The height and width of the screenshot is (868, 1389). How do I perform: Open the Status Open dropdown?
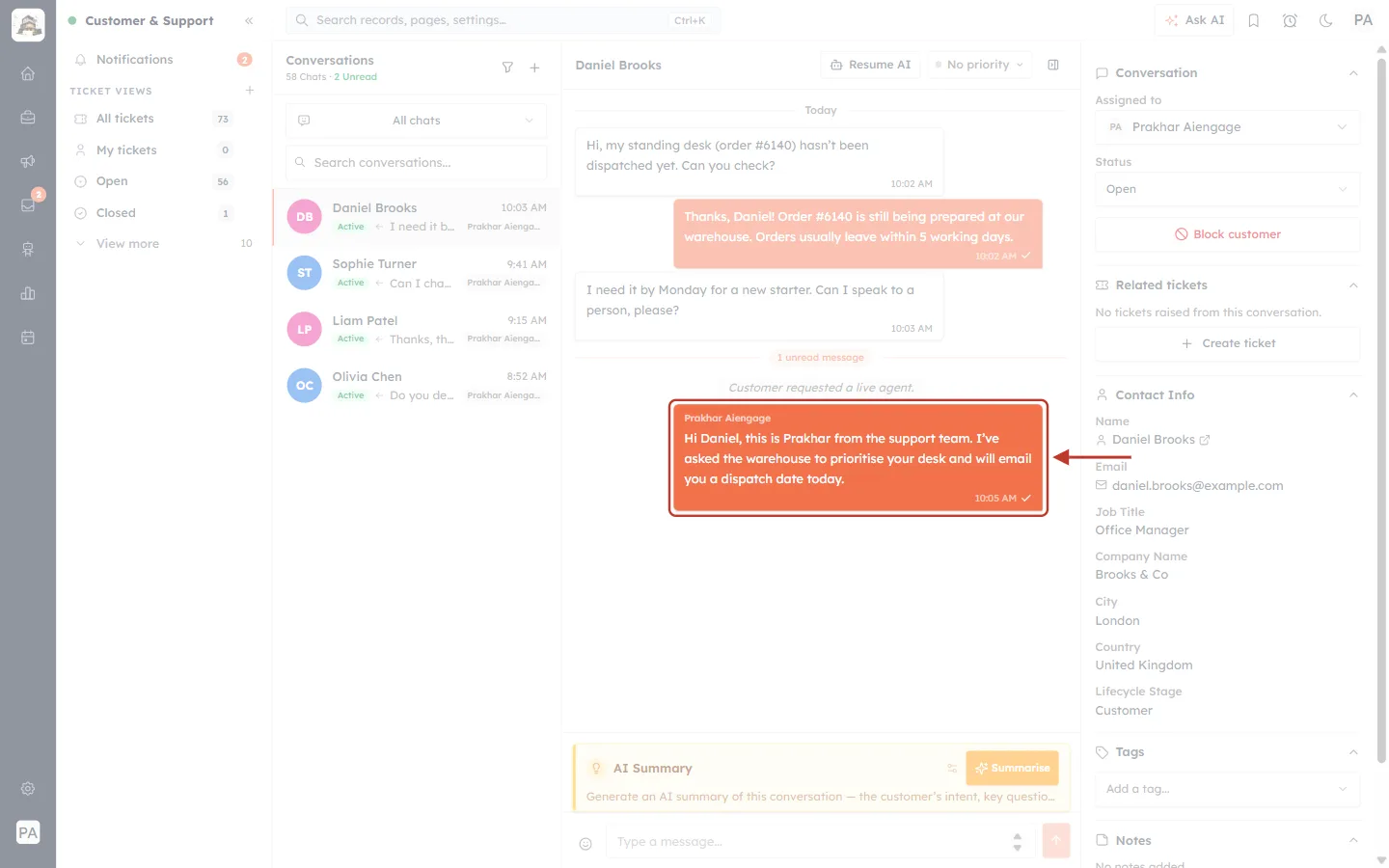pyautogui.click(x=1228, y=189)
